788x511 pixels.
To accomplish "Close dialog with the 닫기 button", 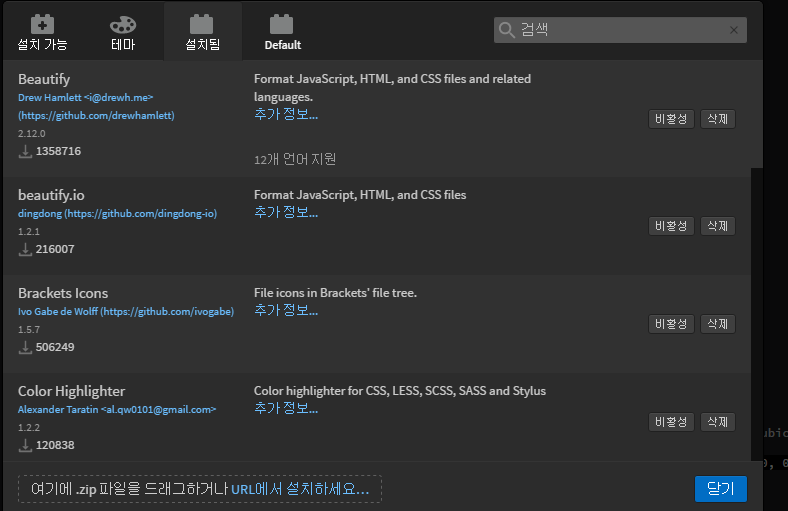I will (x=721, y=489).
